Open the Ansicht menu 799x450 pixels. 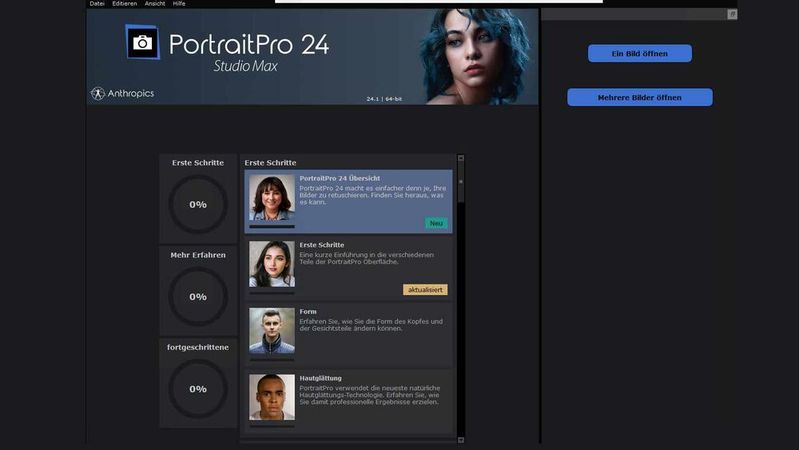pyautogui.click(x=154, y=4)
